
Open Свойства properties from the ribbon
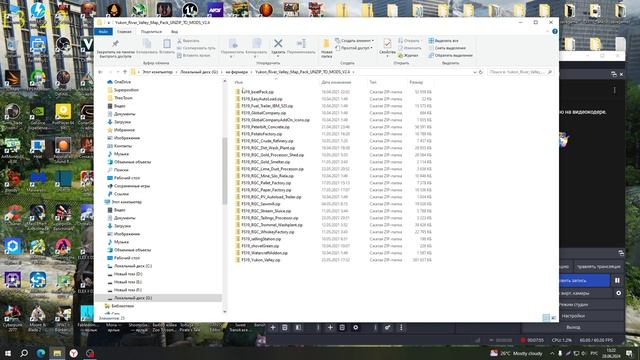point(387,47)
